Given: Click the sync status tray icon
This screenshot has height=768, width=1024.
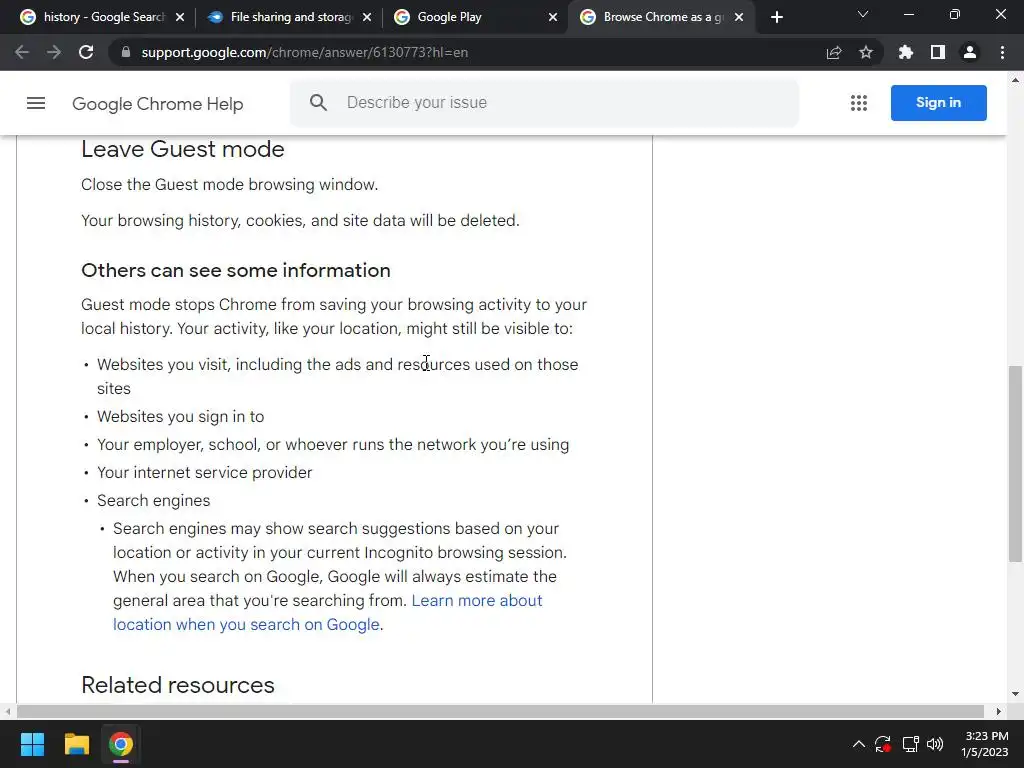Looking at the screenshot, I should 883,744.
